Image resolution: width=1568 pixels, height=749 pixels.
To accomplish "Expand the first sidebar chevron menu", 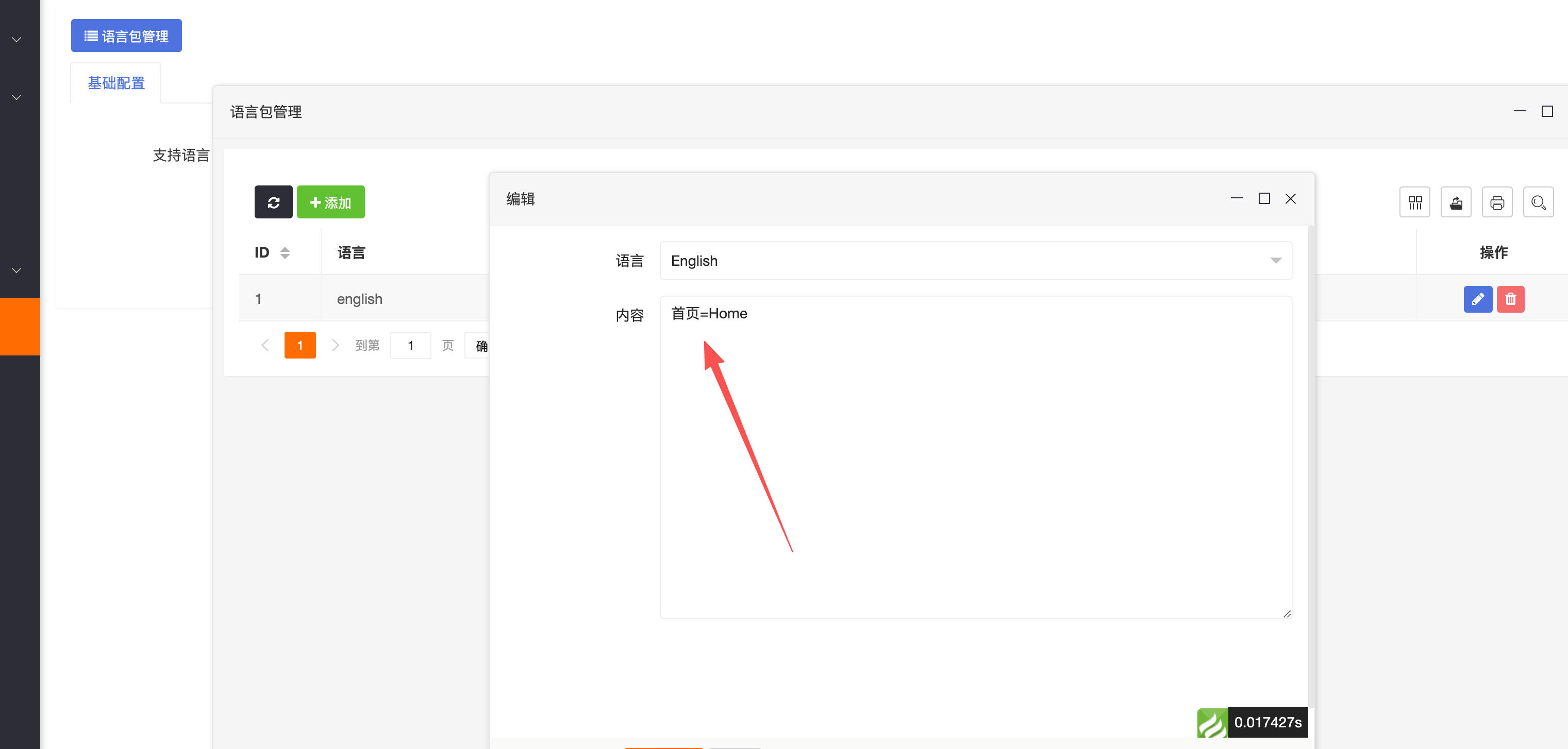I will 17,40.
